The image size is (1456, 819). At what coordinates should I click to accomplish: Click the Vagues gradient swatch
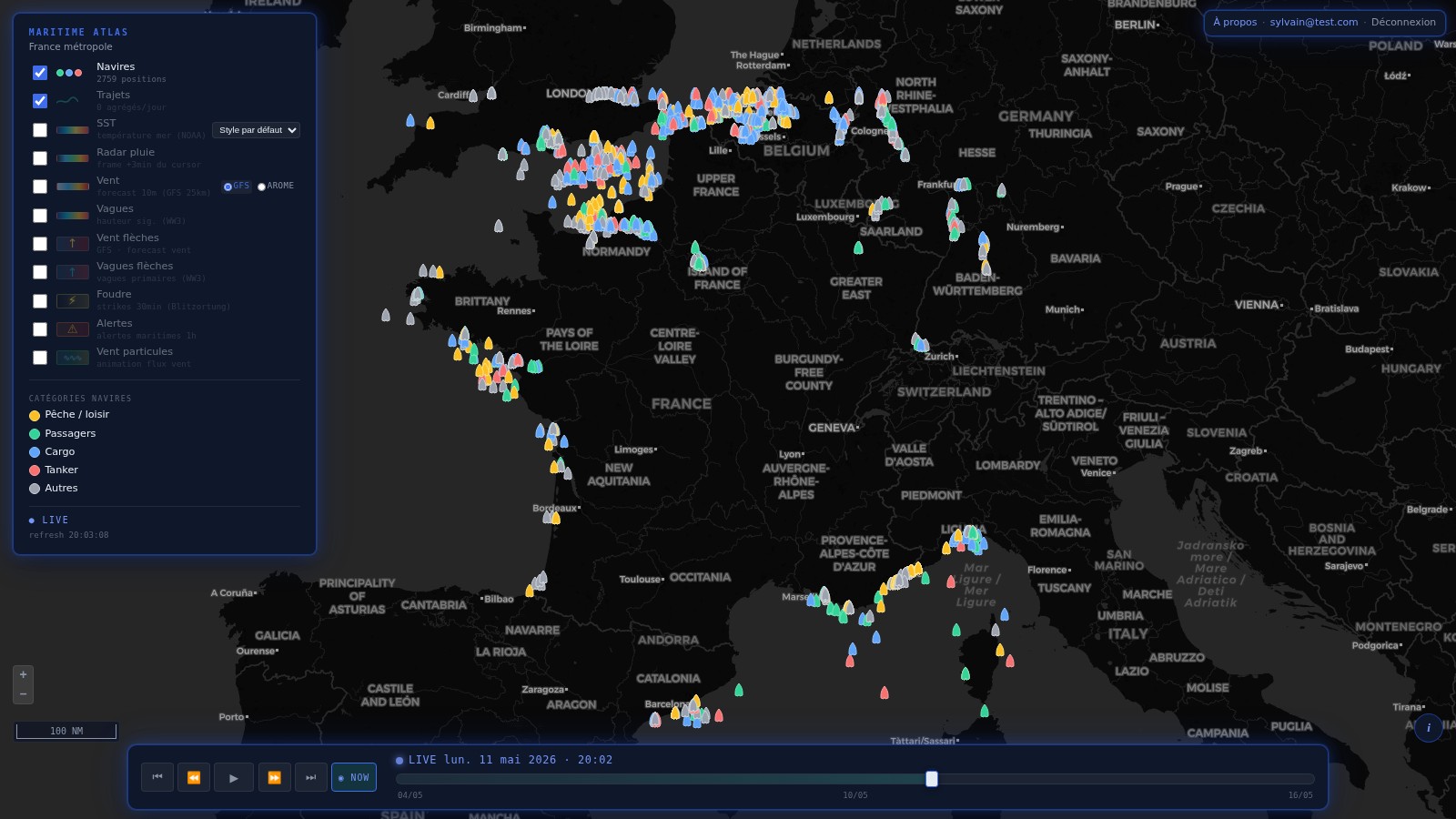[73, 216]
